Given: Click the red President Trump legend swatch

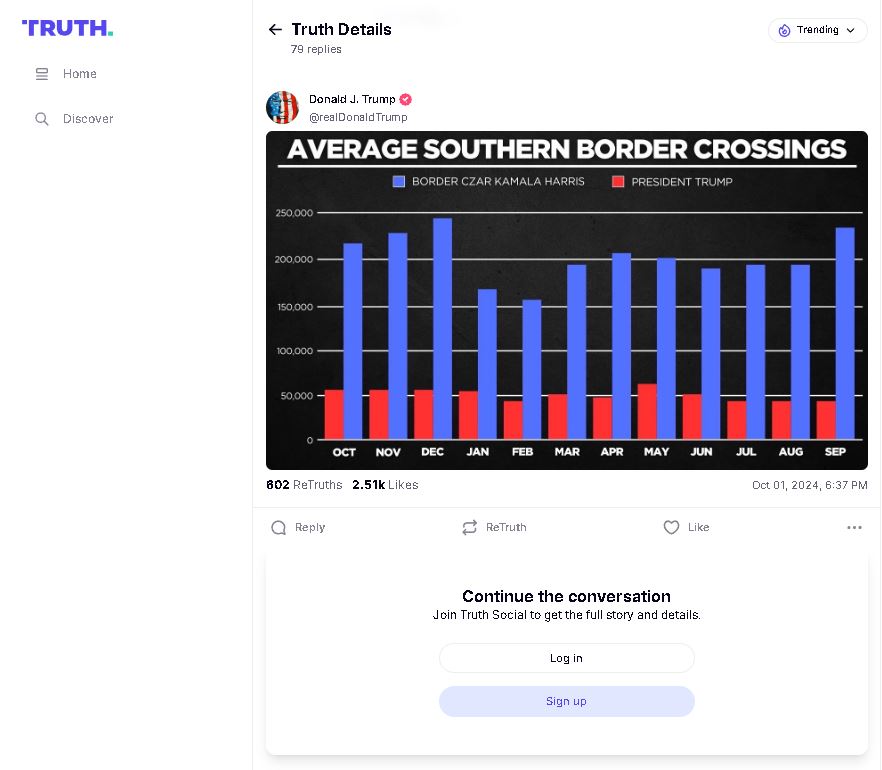Looking at the screenshot, I should point(618,181).
